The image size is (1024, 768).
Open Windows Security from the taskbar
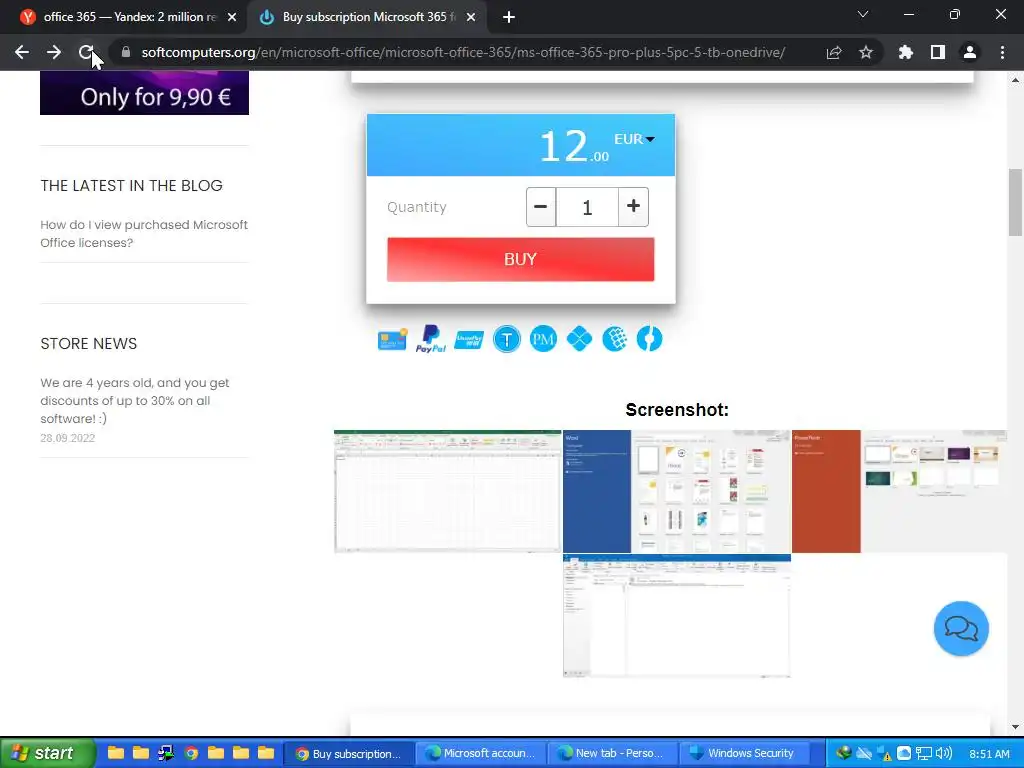[x=743, y=753]
